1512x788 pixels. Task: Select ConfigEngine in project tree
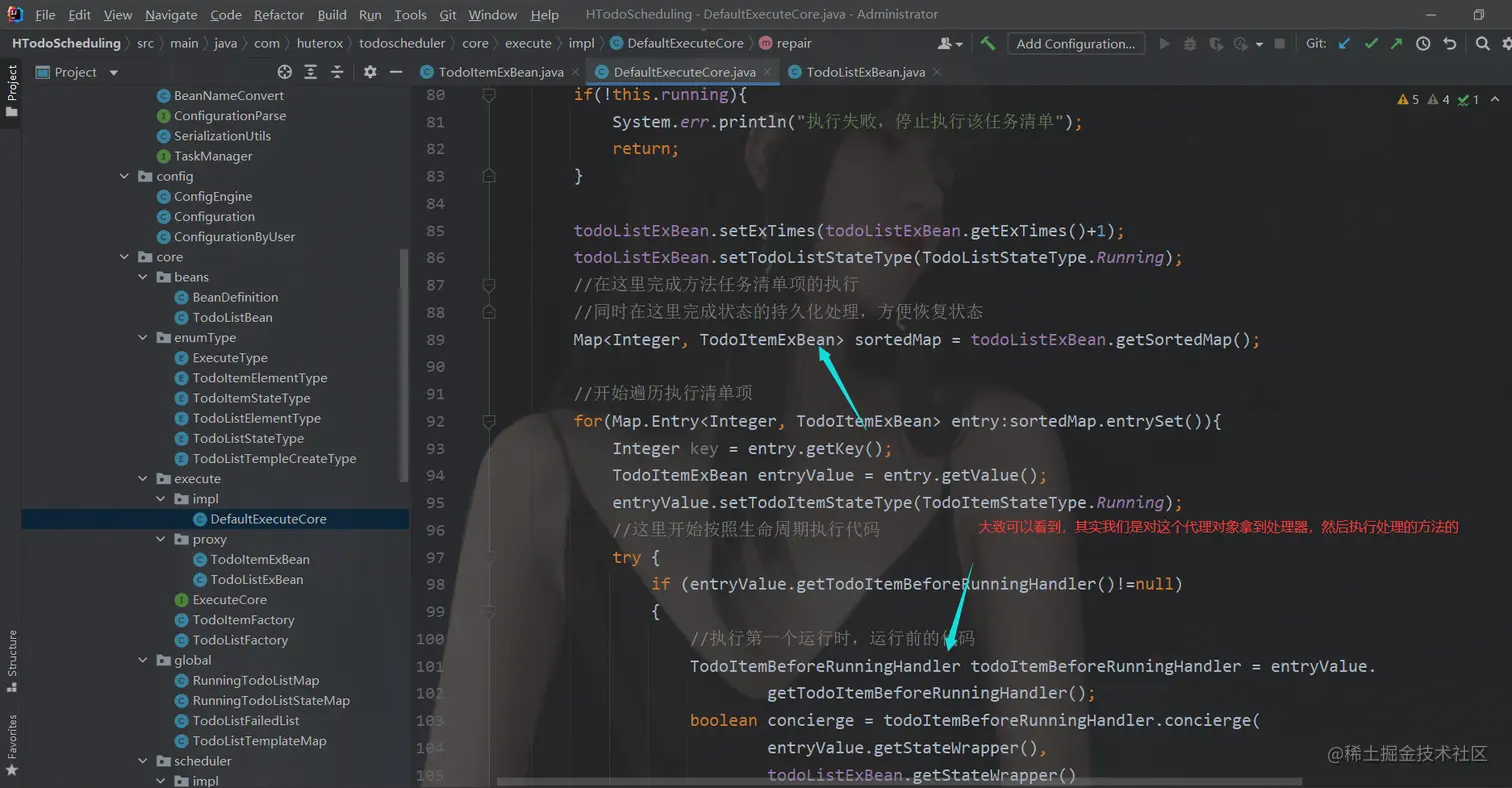[205, 196]
